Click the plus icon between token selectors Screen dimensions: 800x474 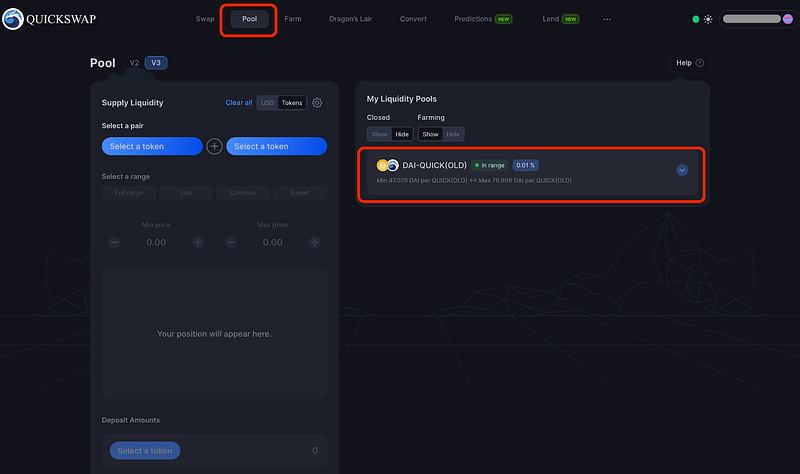[214, 146]
